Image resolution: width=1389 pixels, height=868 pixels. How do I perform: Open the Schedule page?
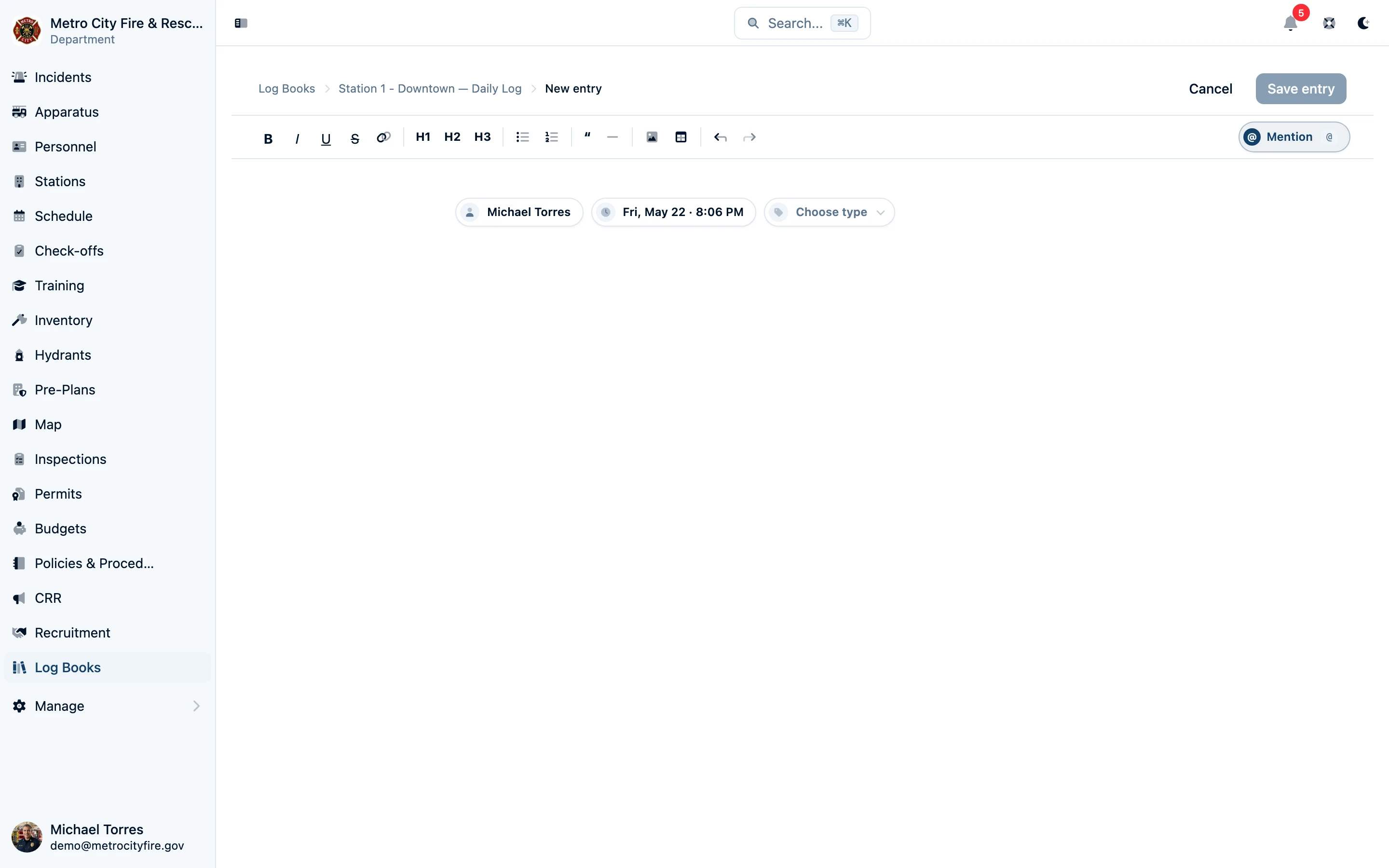(x=108, y=217)
